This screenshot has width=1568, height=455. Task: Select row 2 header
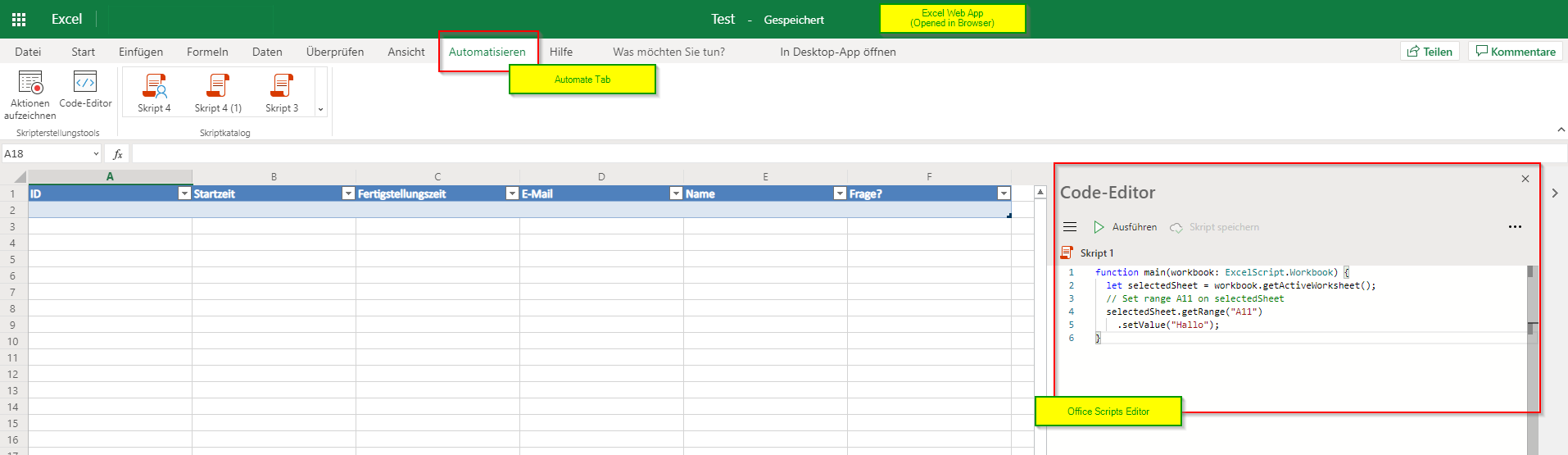[x=13, y=210]
